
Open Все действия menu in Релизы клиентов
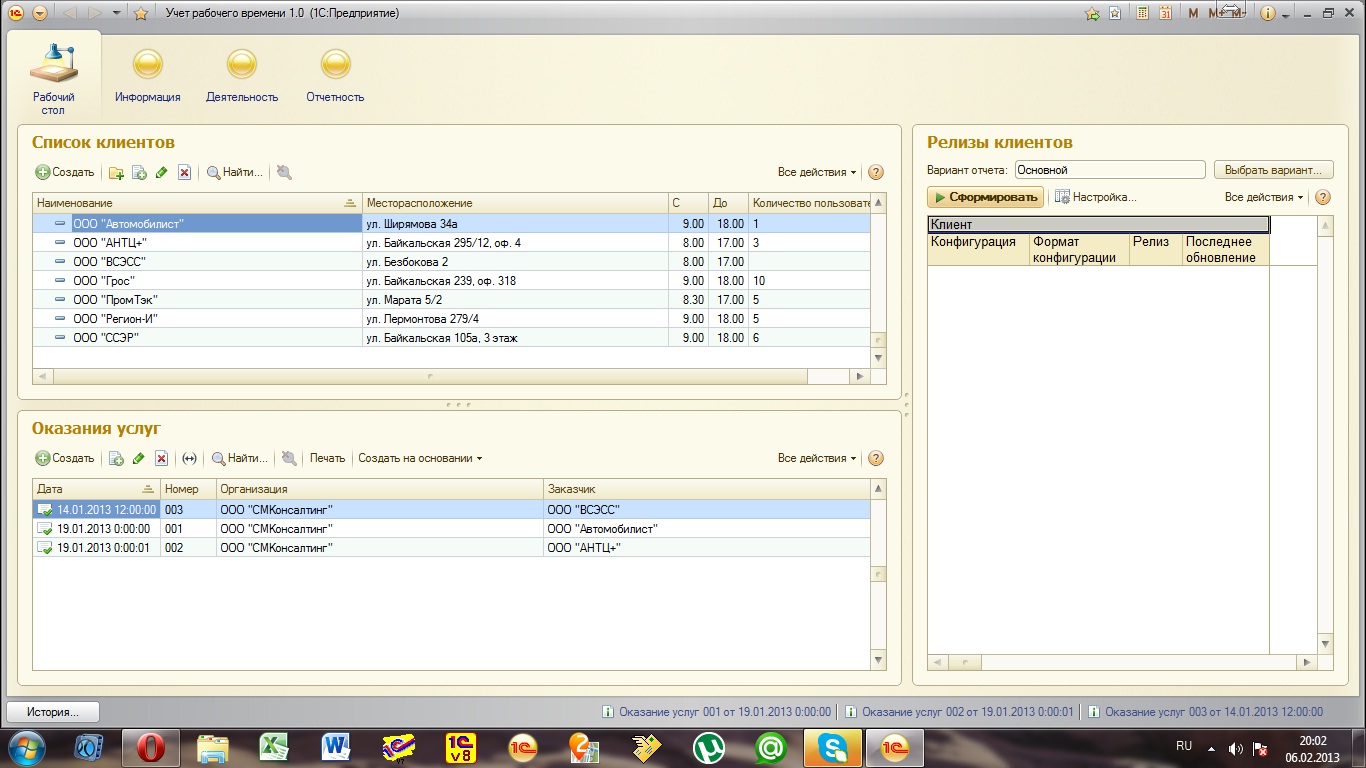click(x=1264, y=197)
